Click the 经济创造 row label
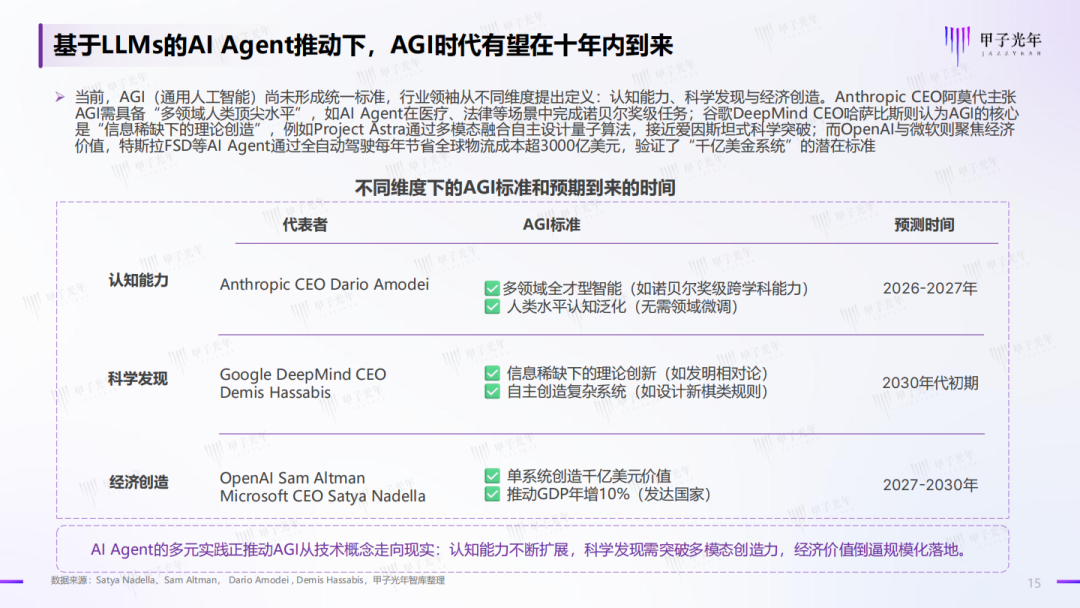 coord(138,482)
